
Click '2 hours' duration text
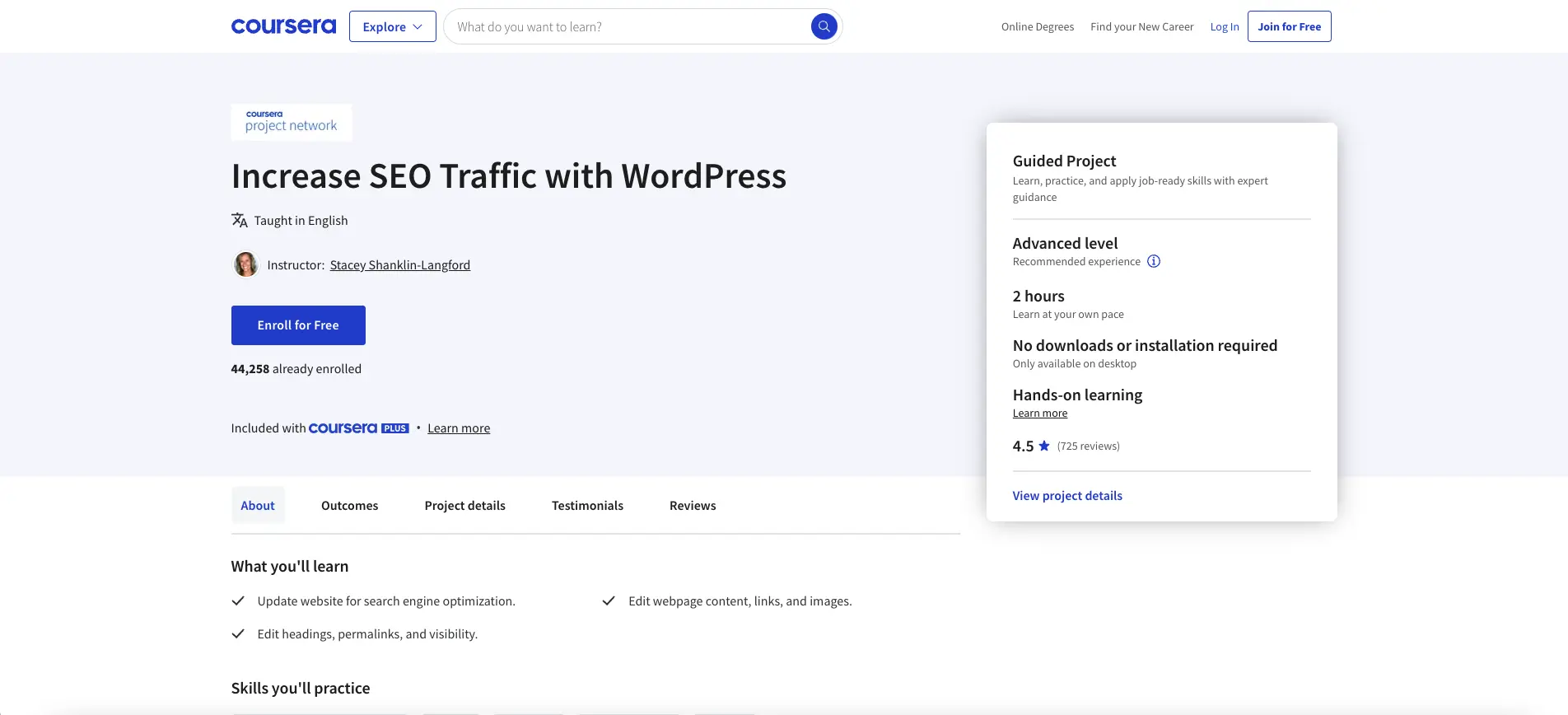pos(1038,296)
